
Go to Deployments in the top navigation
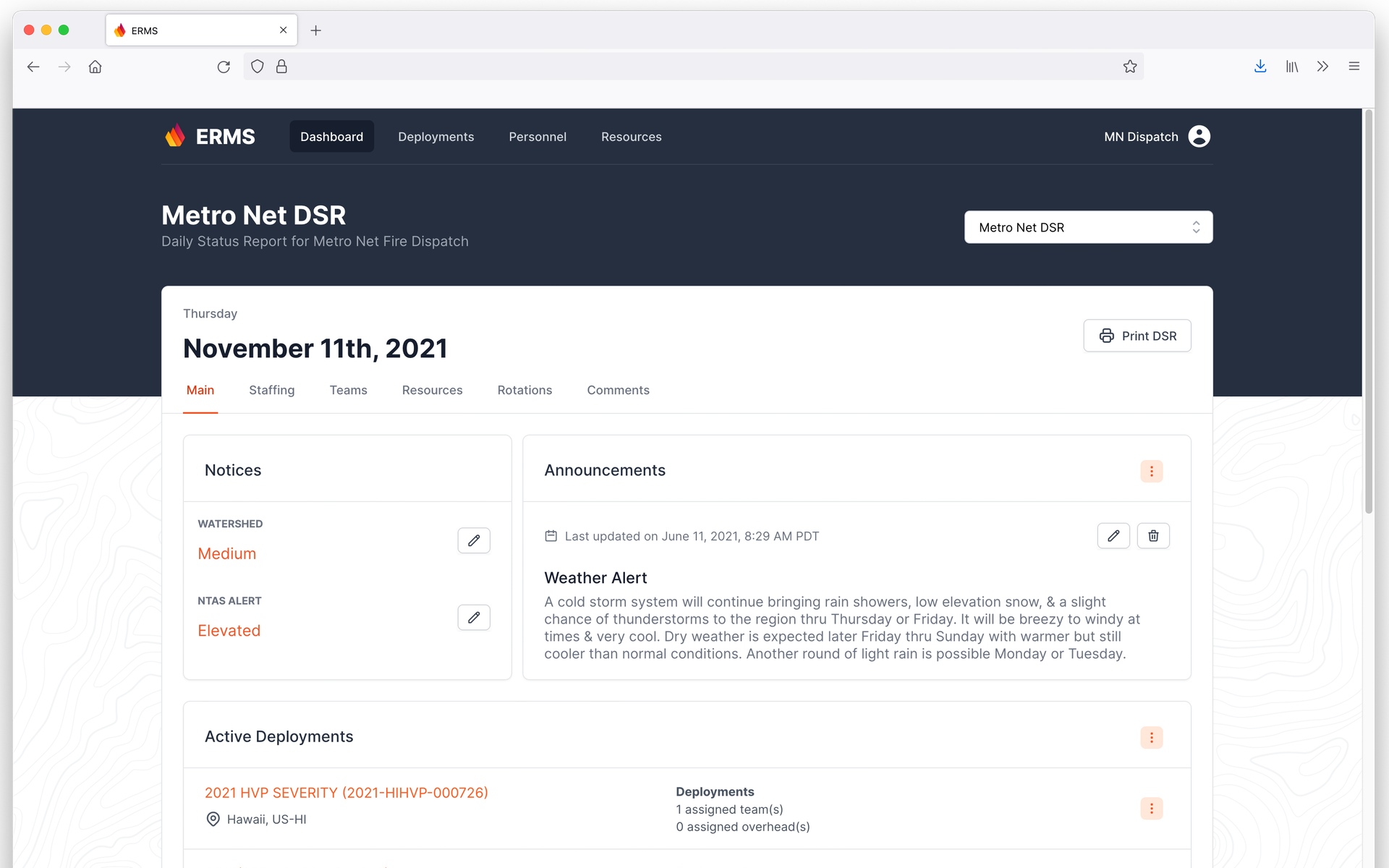tap(436, 137)
